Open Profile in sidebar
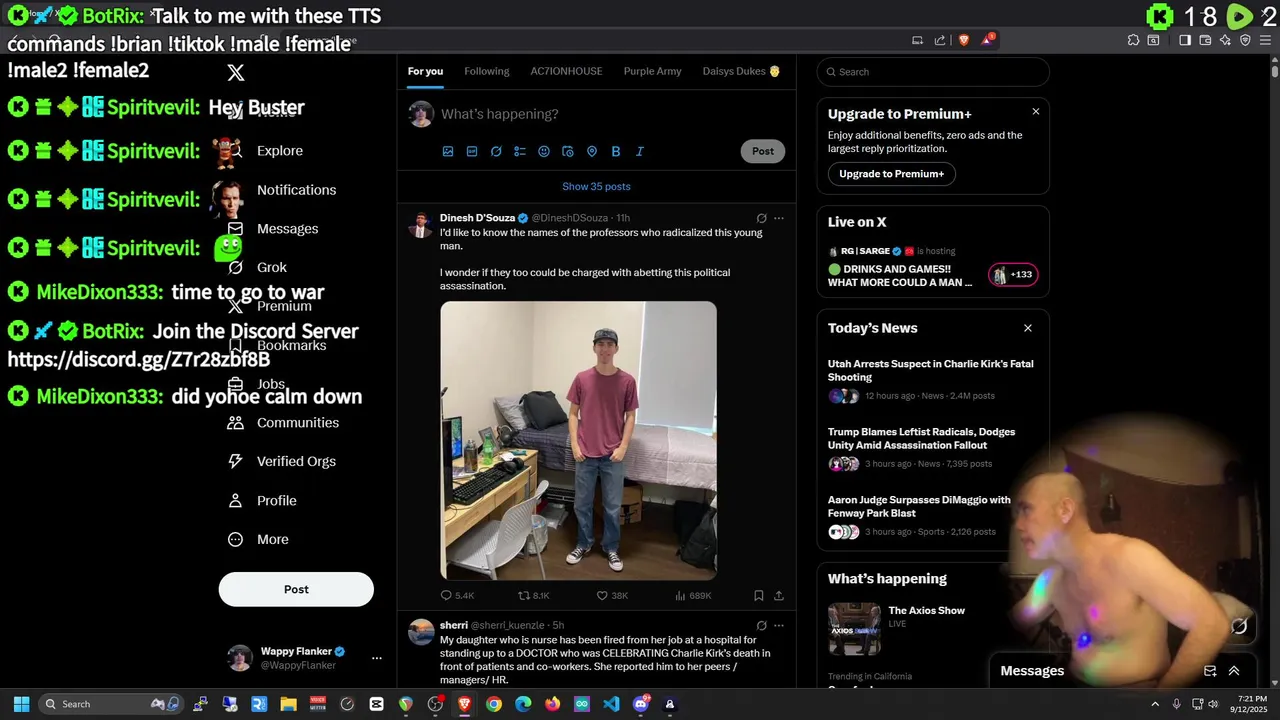The height and width of the screenshot is (720, 1280). tap(261, 500)
